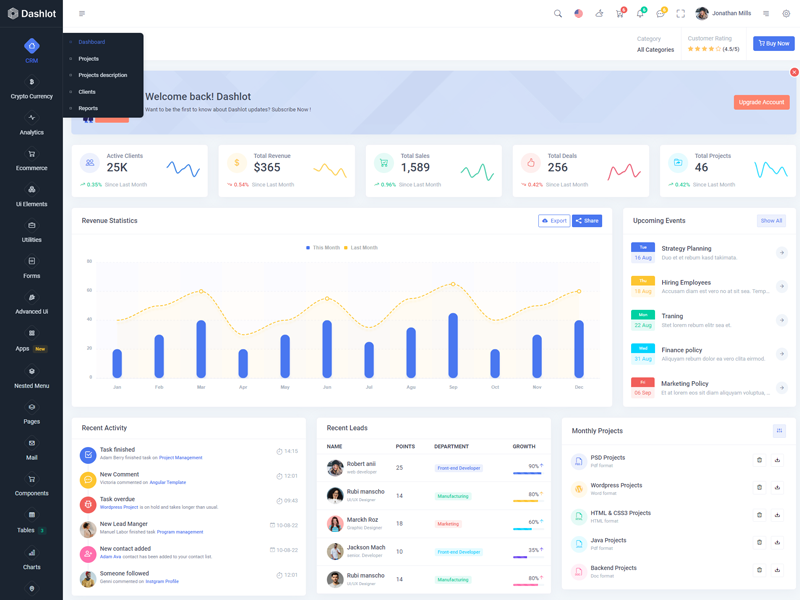
Task: Toggle the sidebar hamburger menu
Action: click(82, 14)
